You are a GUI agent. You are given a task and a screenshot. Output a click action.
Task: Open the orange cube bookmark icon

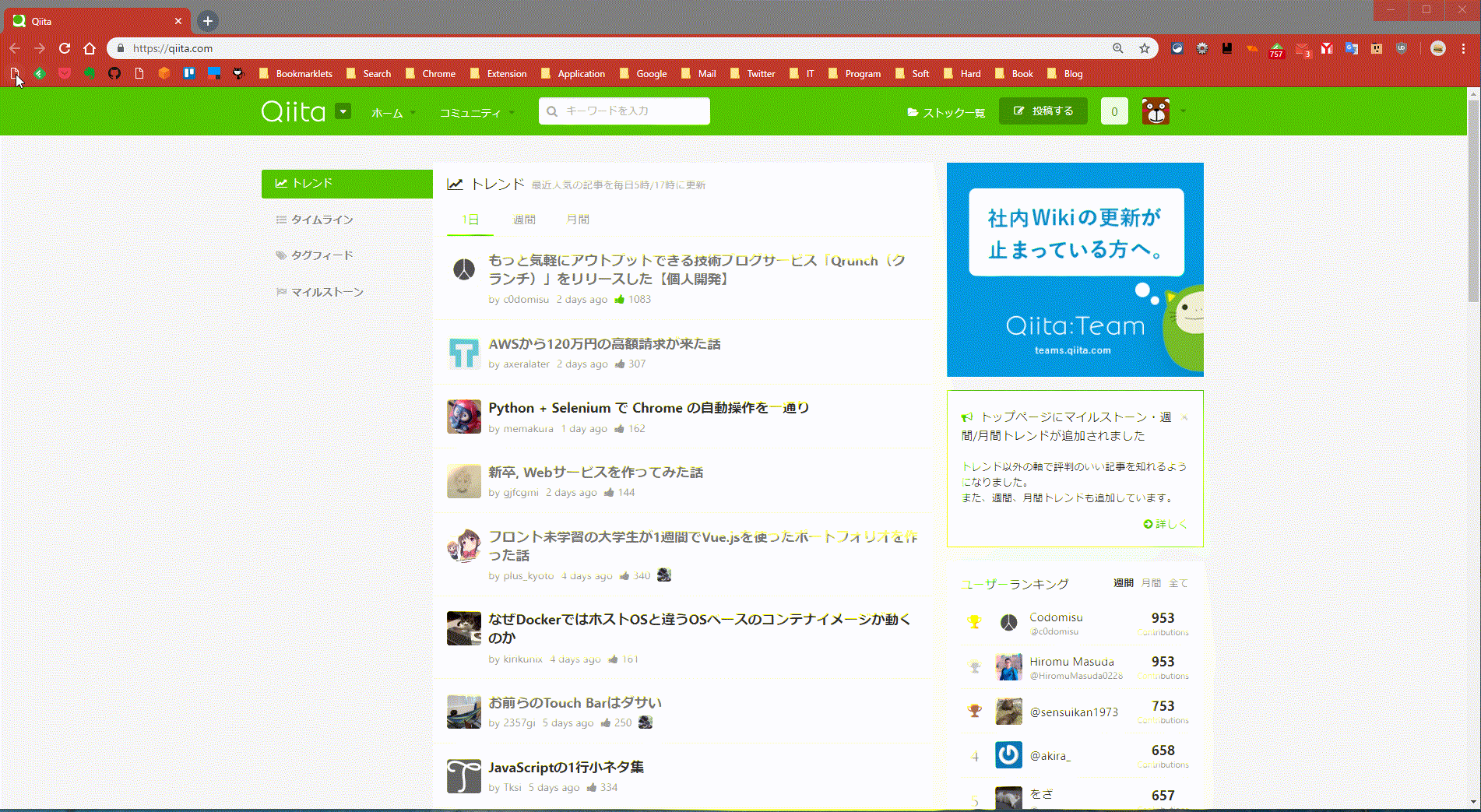point(164,73)
